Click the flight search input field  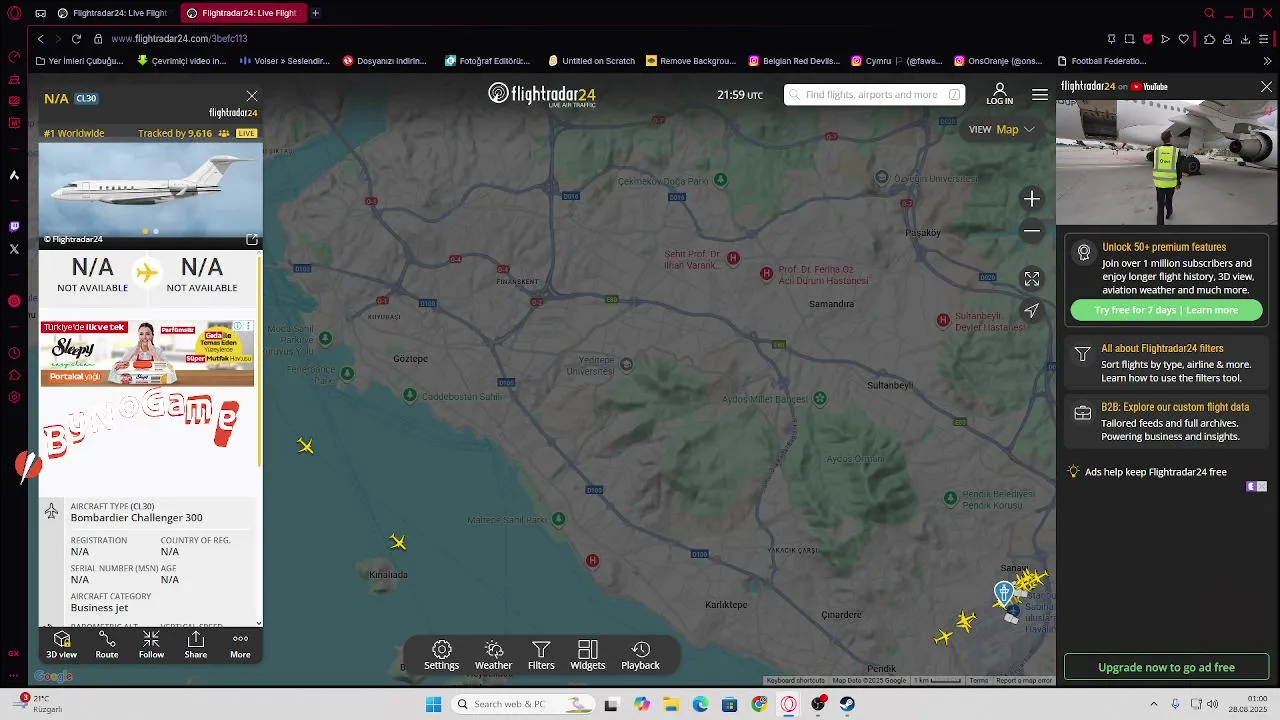pos(874,95)
